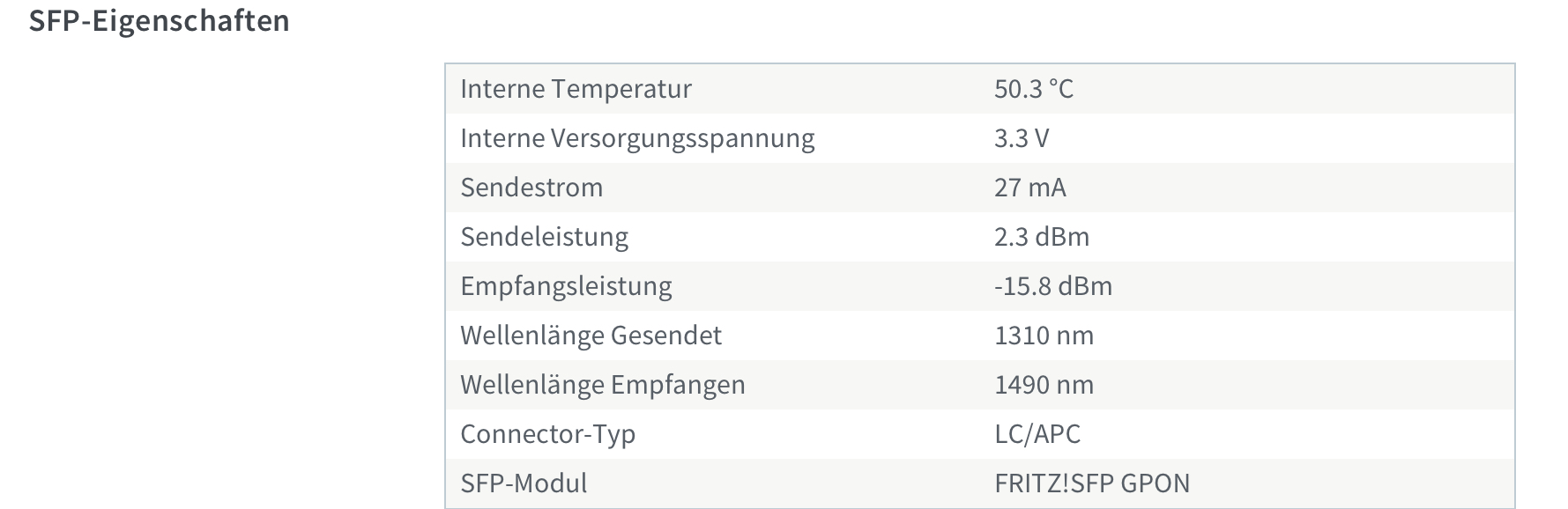This screenshot has width=1568, height=509.
Task: Click the 1310 nm wavelength value
Action: (1044, 336)
